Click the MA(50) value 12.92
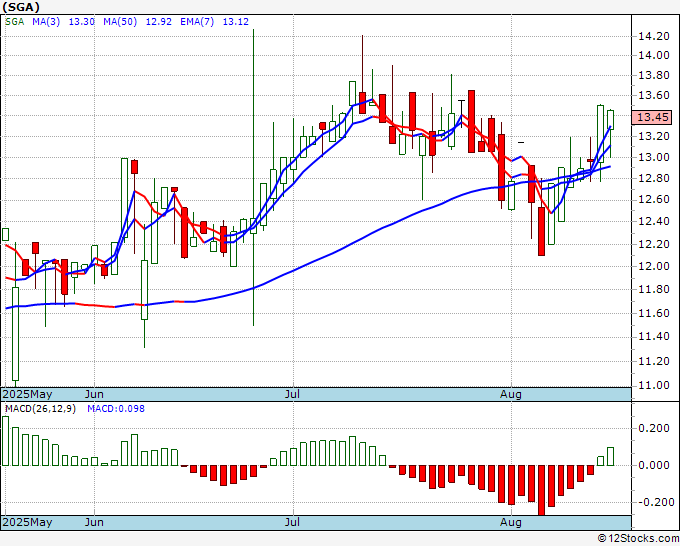Image resolution: width=680 pixels, height=546 pixels. (159, 22)
